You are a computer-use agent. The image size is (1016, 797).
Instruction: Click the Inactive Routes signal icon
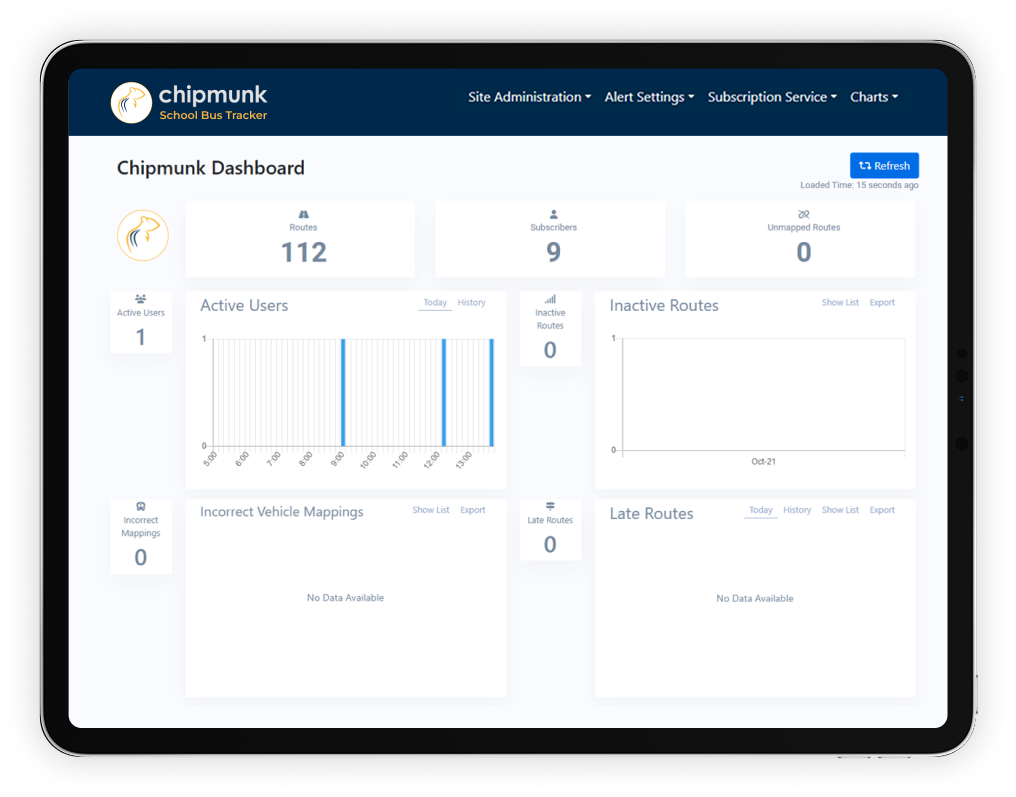pos(550,299)
